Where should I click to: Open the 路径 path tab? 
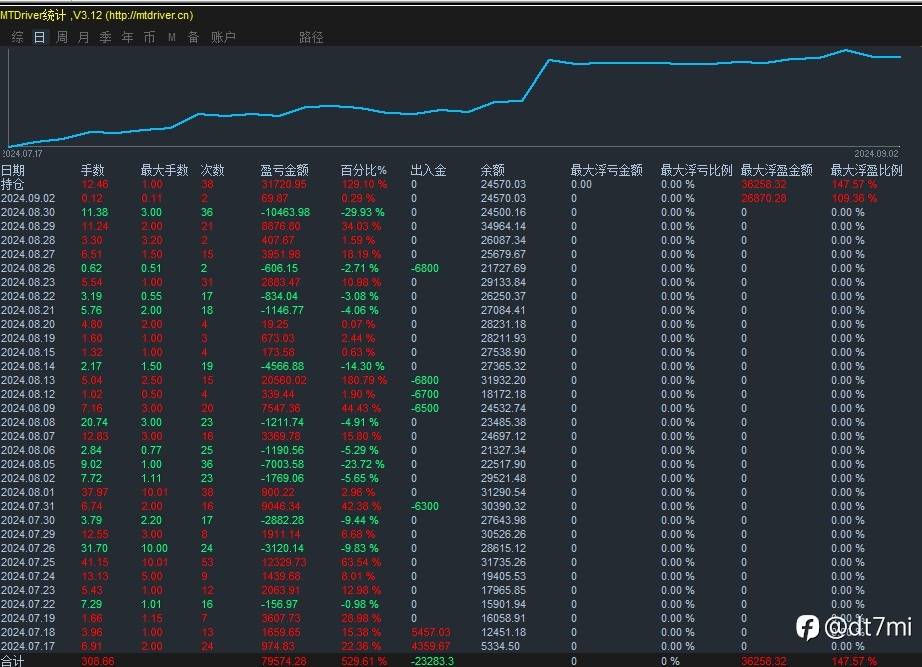tap(311, 37)
